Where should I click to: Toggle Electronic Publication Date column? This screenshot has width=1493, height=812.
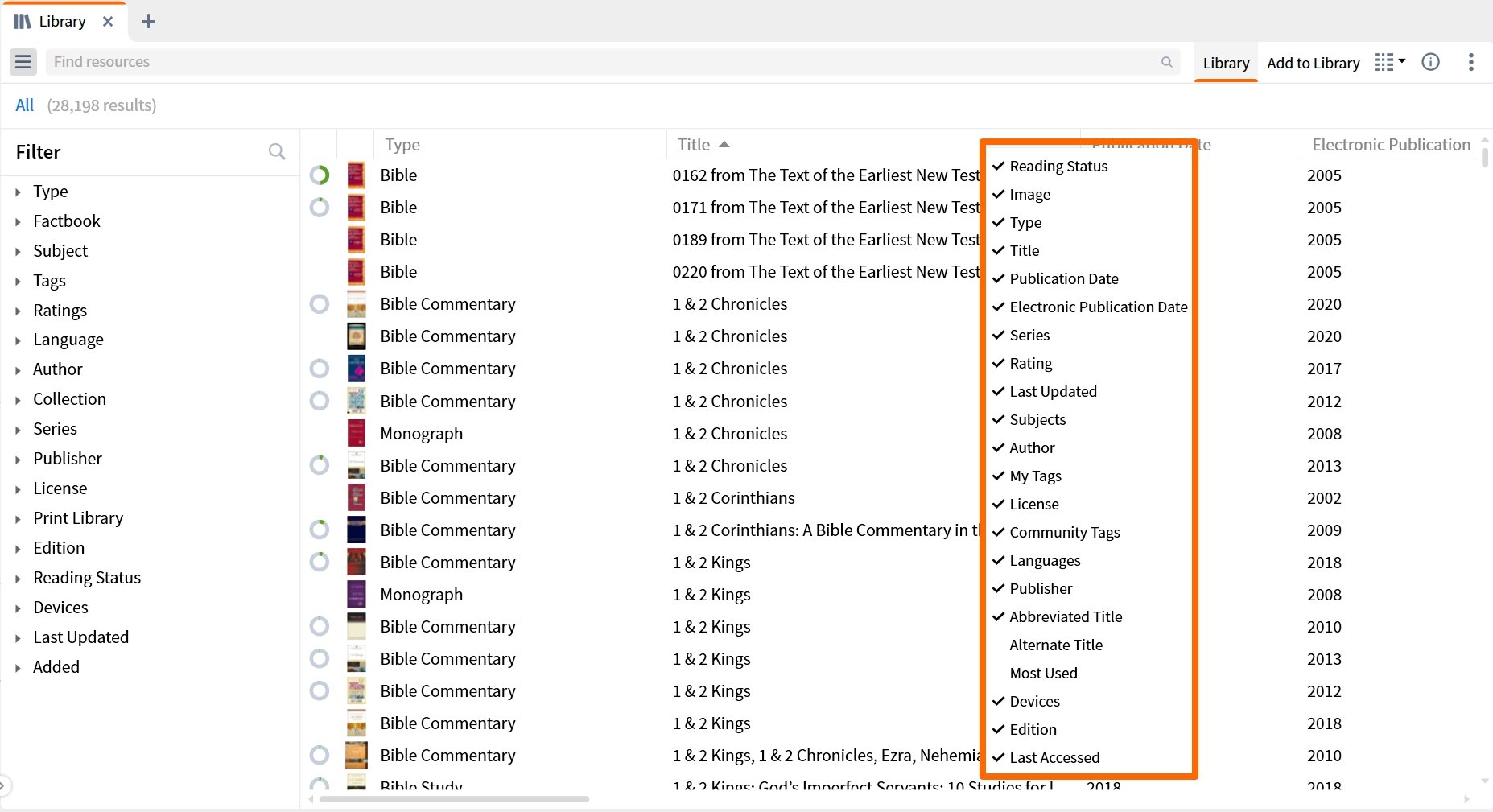1090,307
